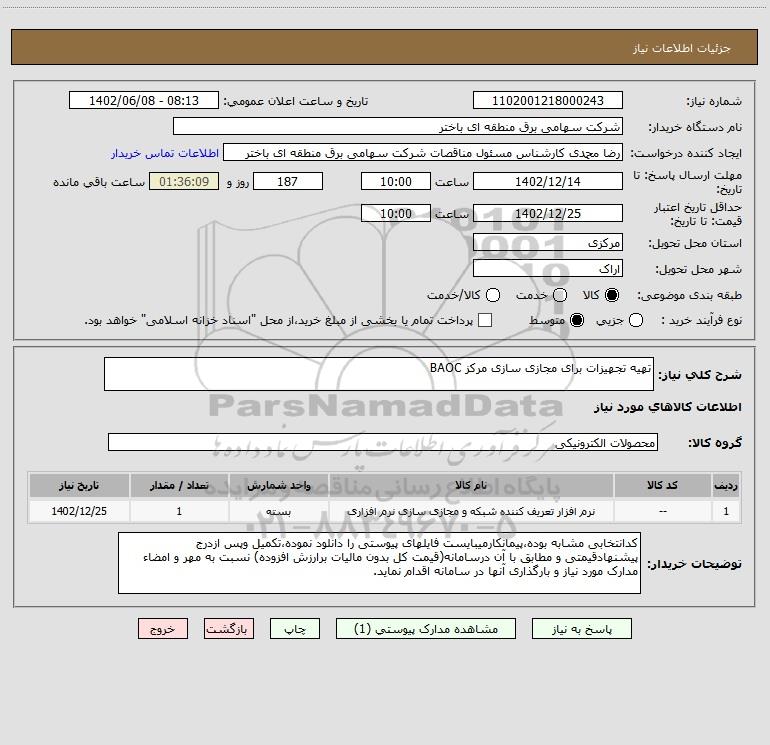
Task: Click the item name cell نرم افزار تعریف کننده شبکه
Action: 470,511
